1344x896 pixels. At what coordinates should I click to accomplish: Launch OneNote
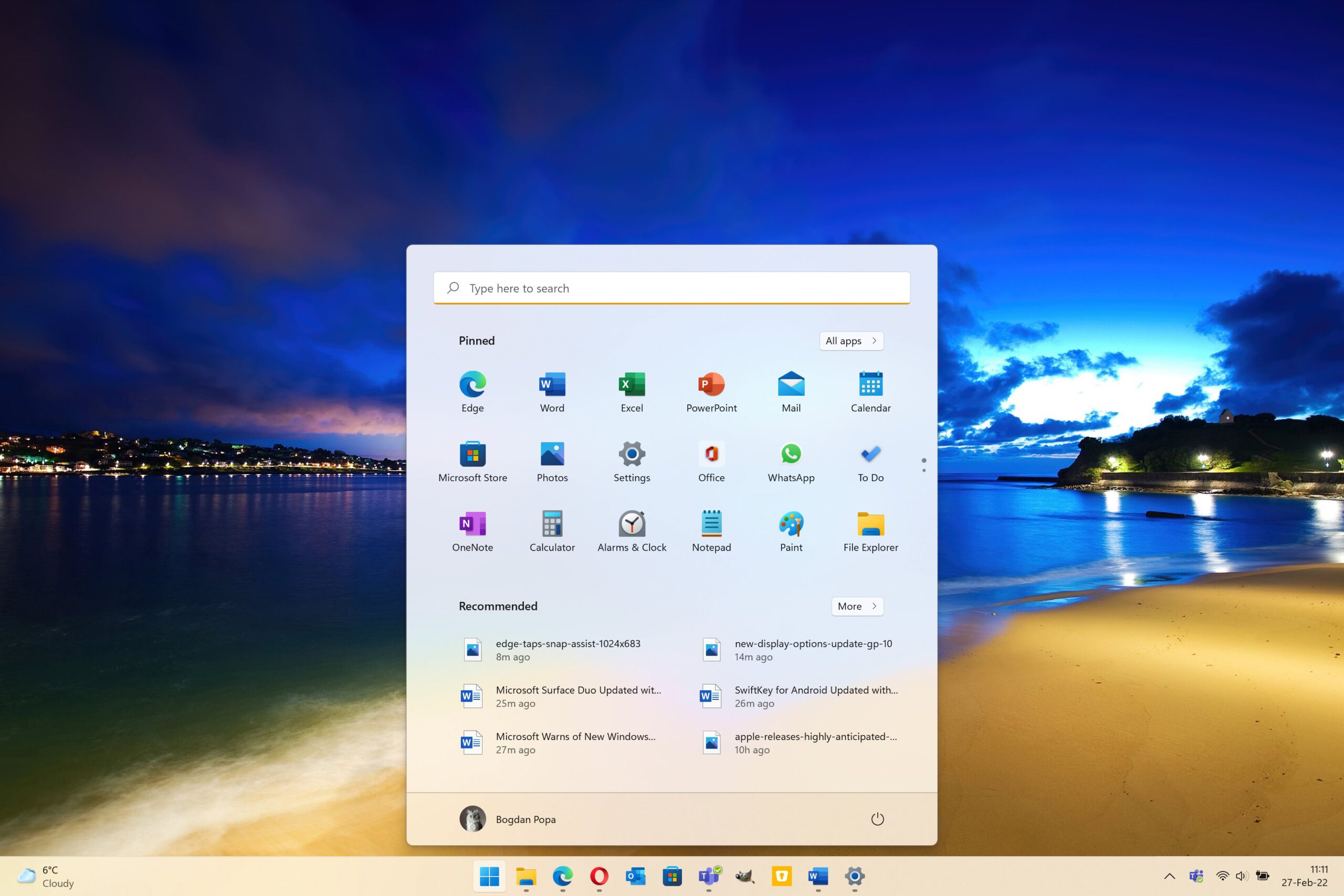pos(472,531)
